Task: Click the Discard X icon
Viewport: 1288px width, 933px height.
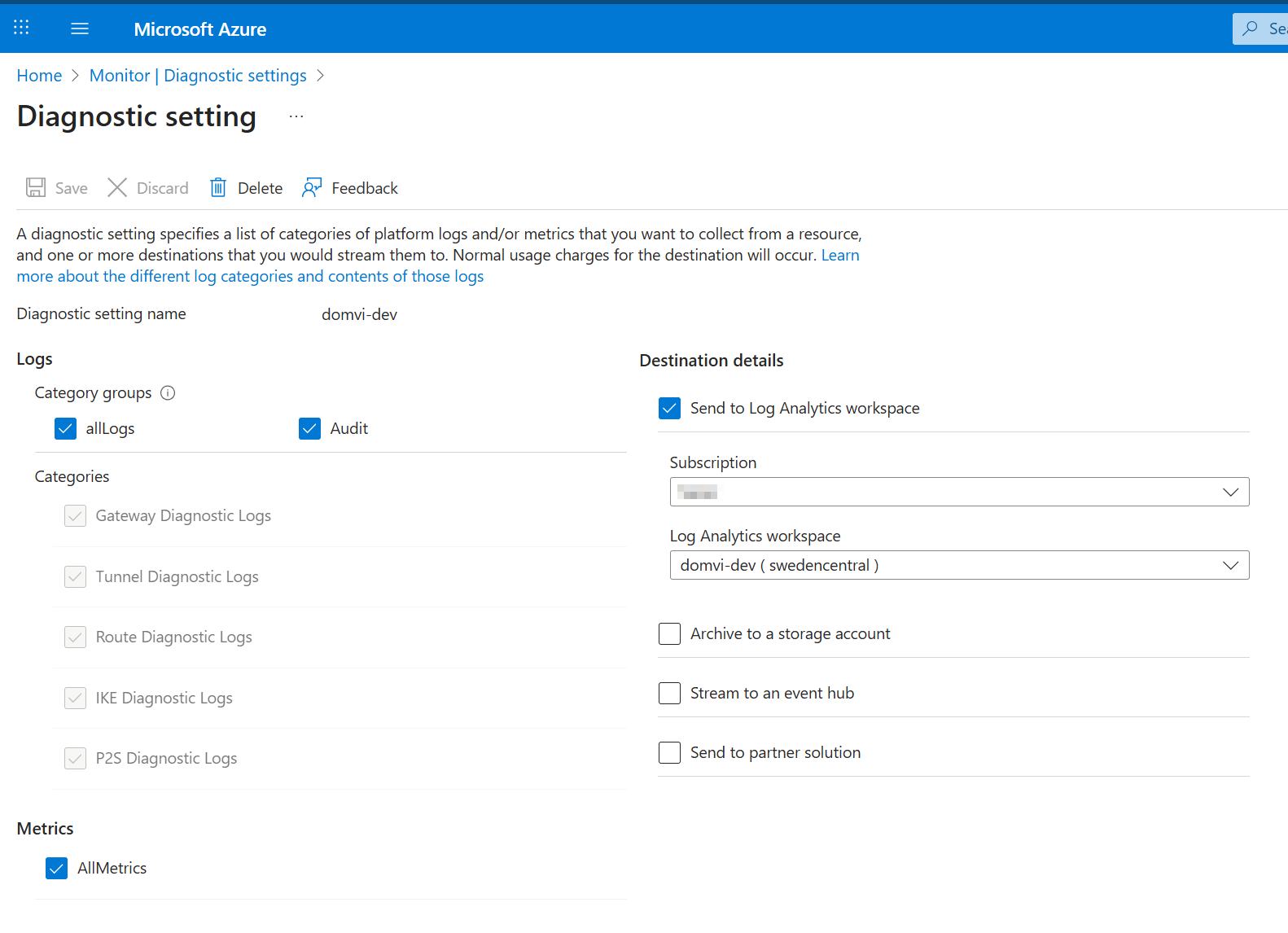Action: coord(117,187)
